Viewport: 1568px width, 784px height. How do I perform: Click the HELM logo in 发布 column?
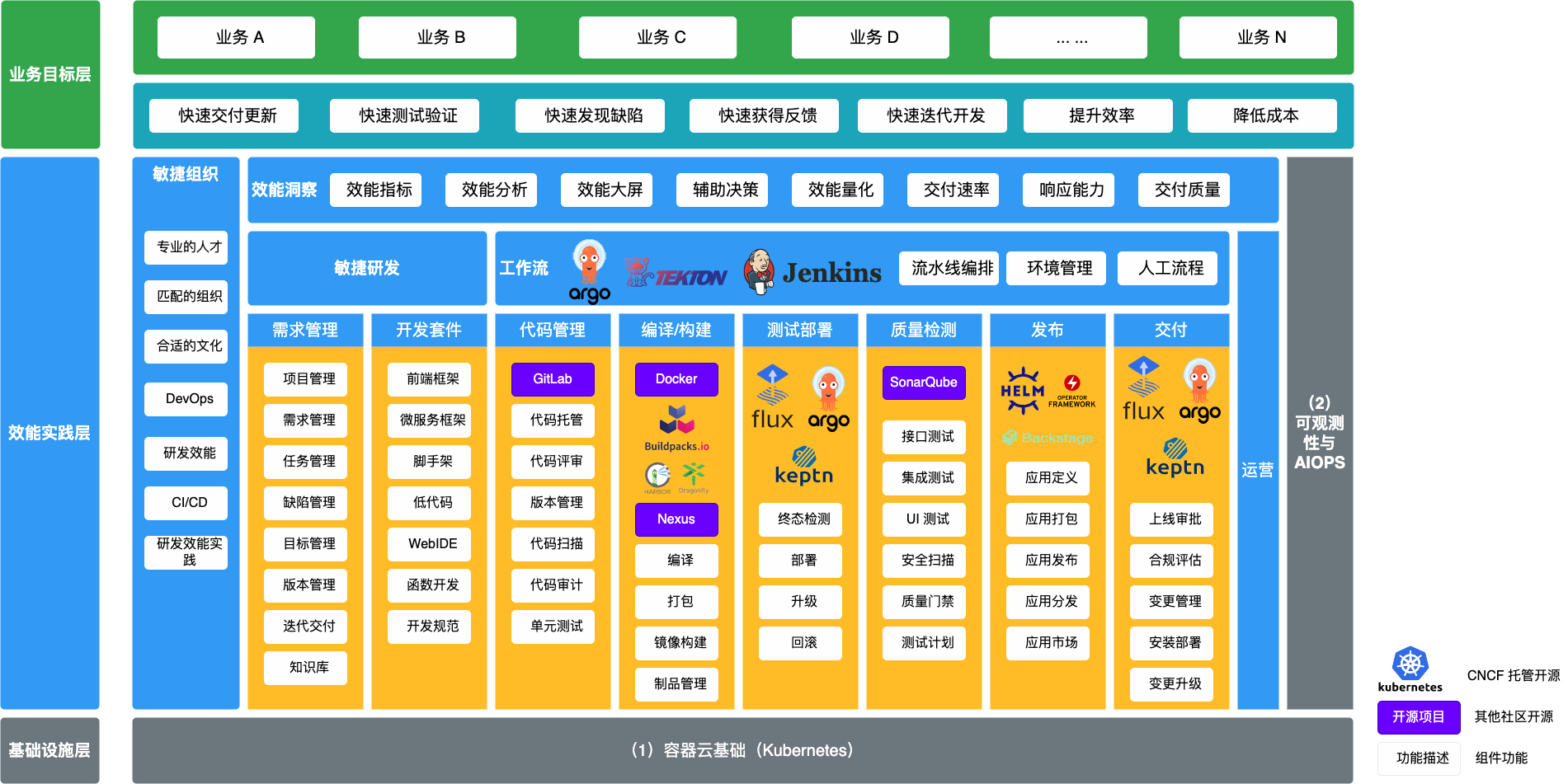pyautogui.click(x=1022, y=390)
